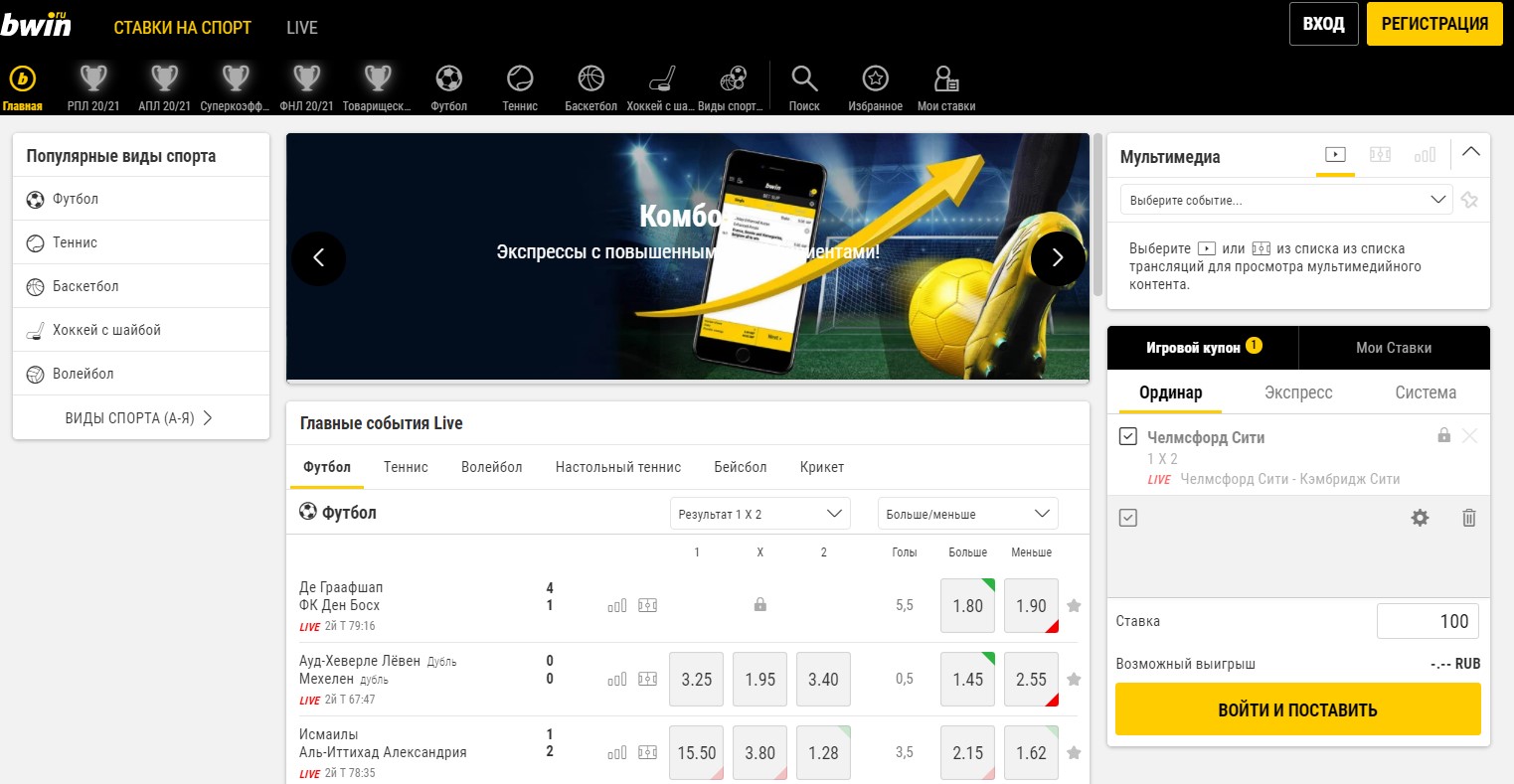Toggle the select-all bets checkbox

[1128, 518]
